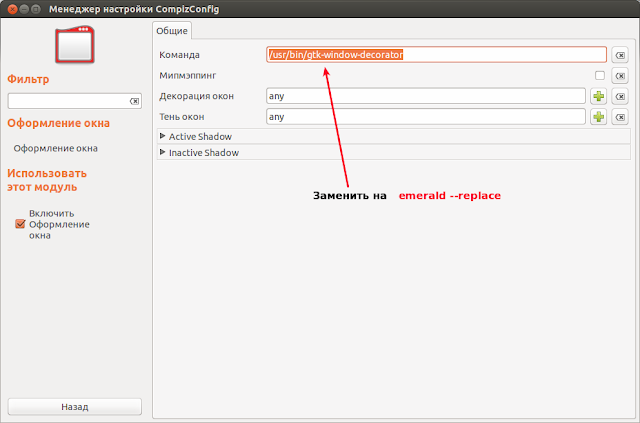Viewport: 640px width, 423px height.
Task: Close the CompizConfig window
Action: pos(13,9)
